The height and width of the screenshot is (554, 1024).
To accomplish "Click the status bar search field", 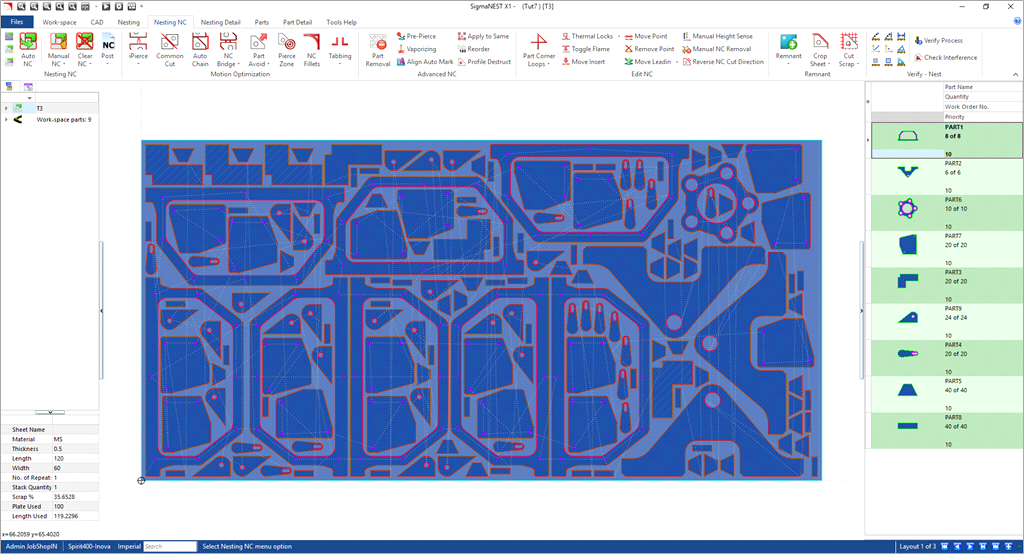I will click(x=170, y=546).
